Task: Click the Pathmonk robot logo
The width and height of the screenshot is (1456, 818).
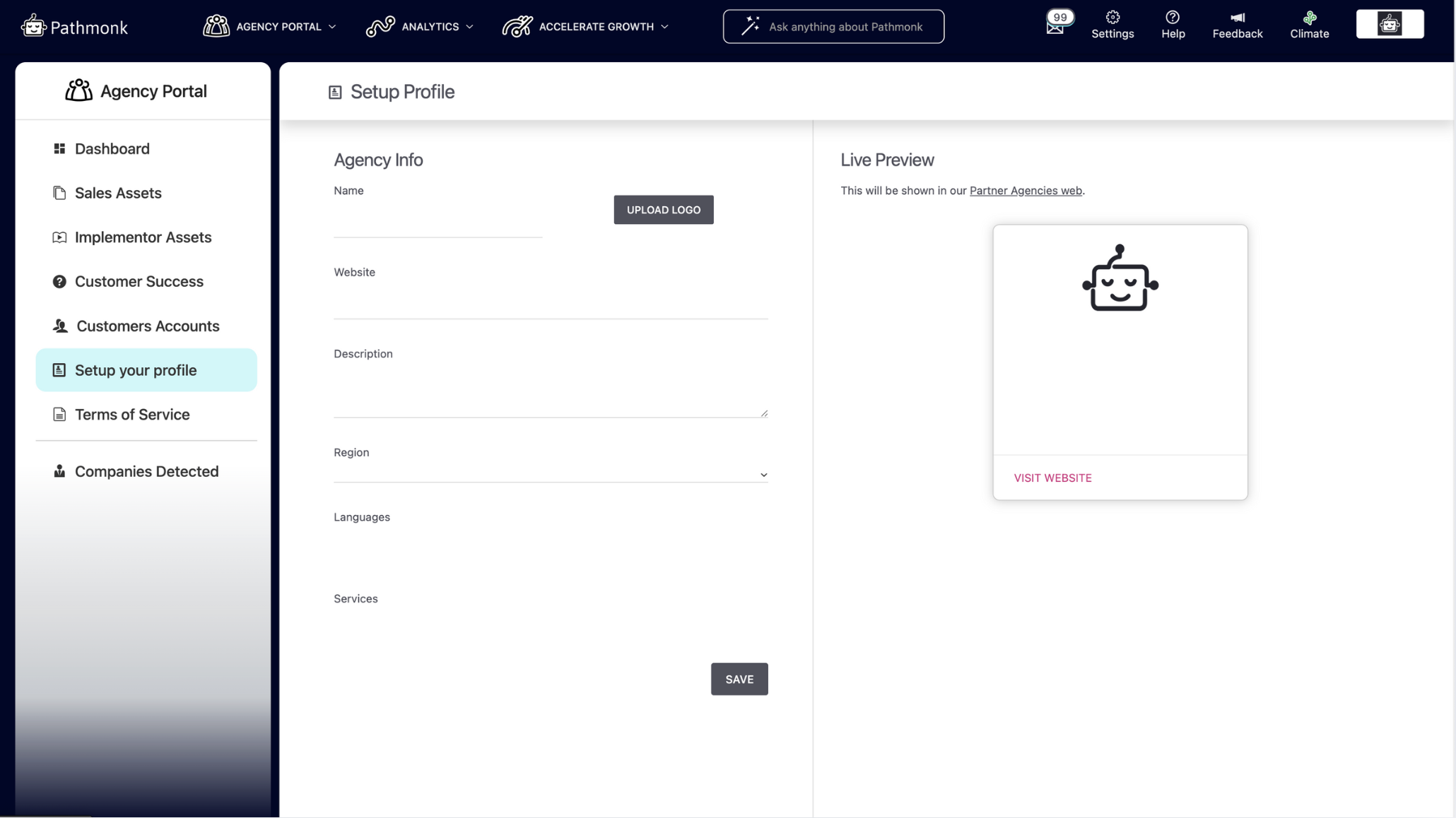Action: pos(33,27)
